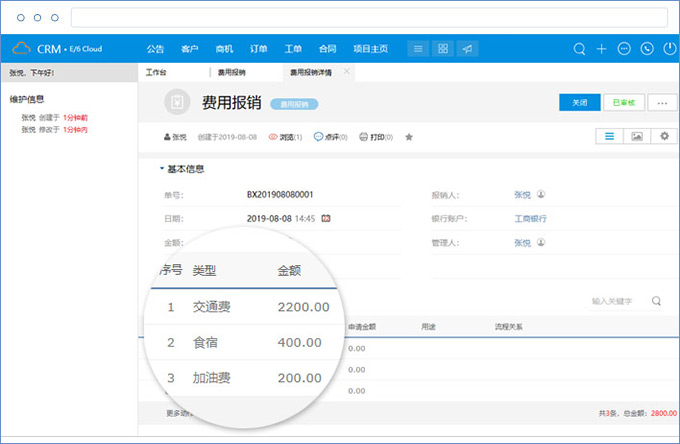
Task: Click the blue 关闭 button
Action: pos(579,103)
